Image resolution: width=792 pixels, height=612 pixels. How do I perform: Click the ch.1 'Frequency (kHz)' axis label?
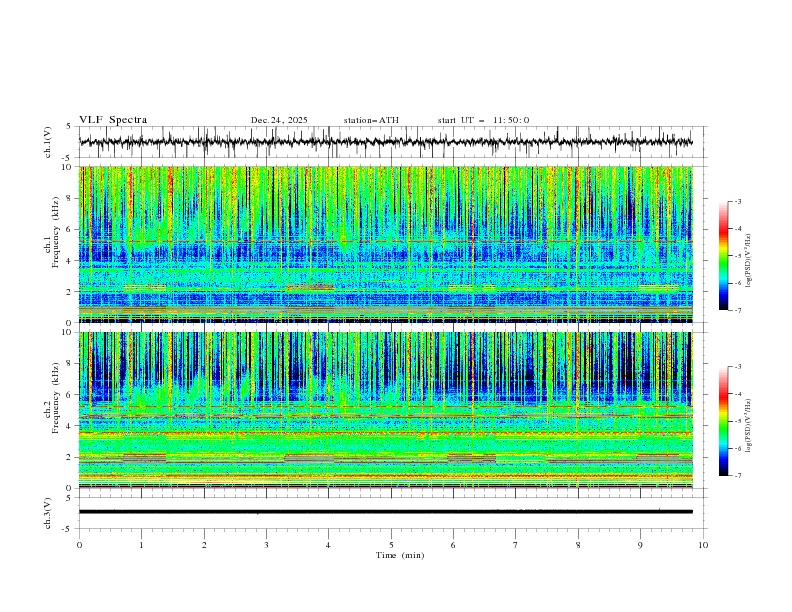tap(56, 233)
